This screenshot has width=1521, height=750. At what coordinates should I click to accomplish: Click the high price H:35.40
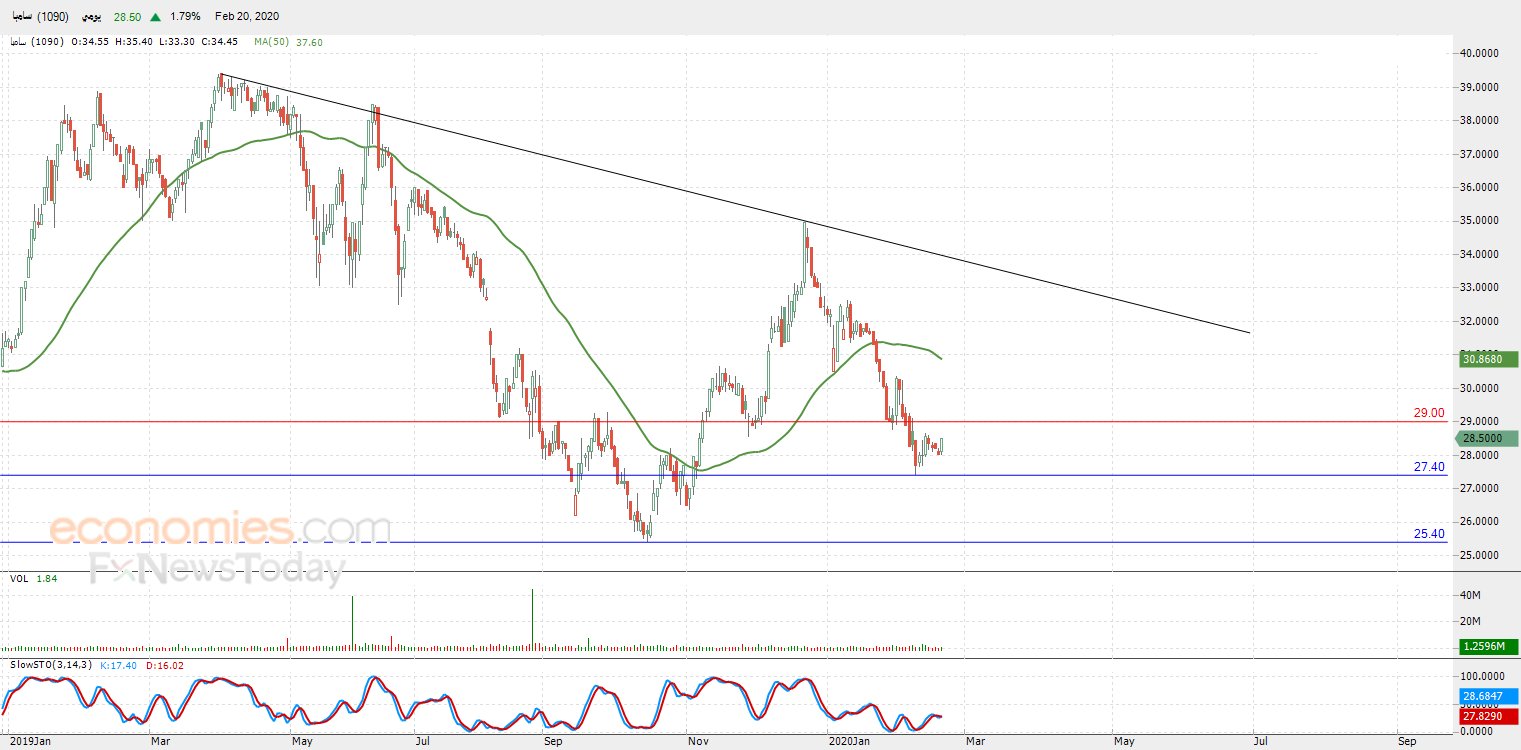coord(135,42)
